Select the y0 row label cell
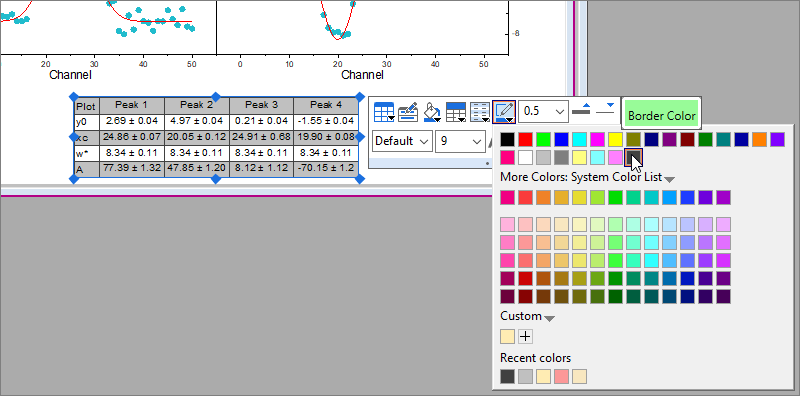This screenshot has width=800, height=396. click(86, 121)
